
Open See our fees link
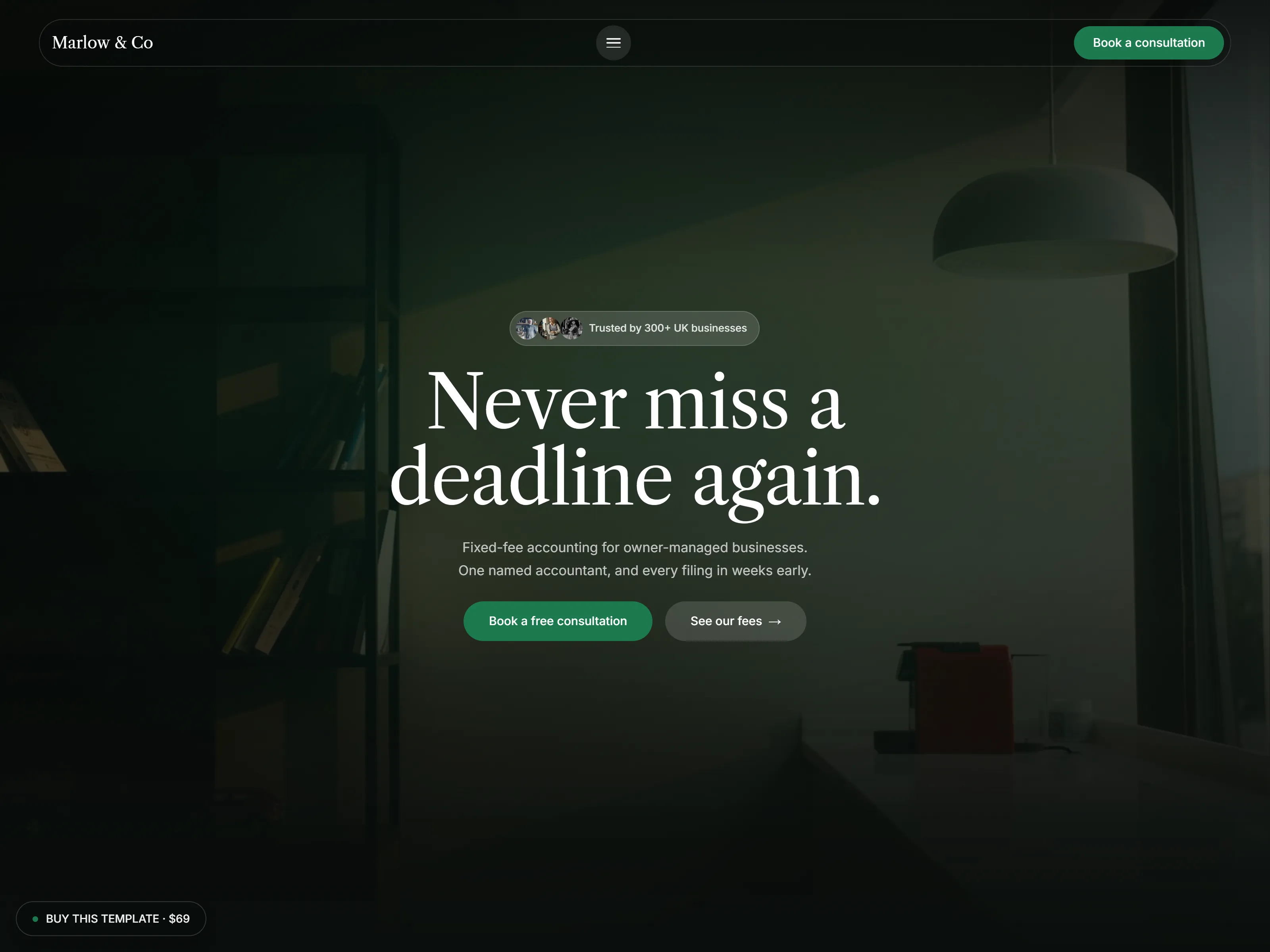[735, 621]
